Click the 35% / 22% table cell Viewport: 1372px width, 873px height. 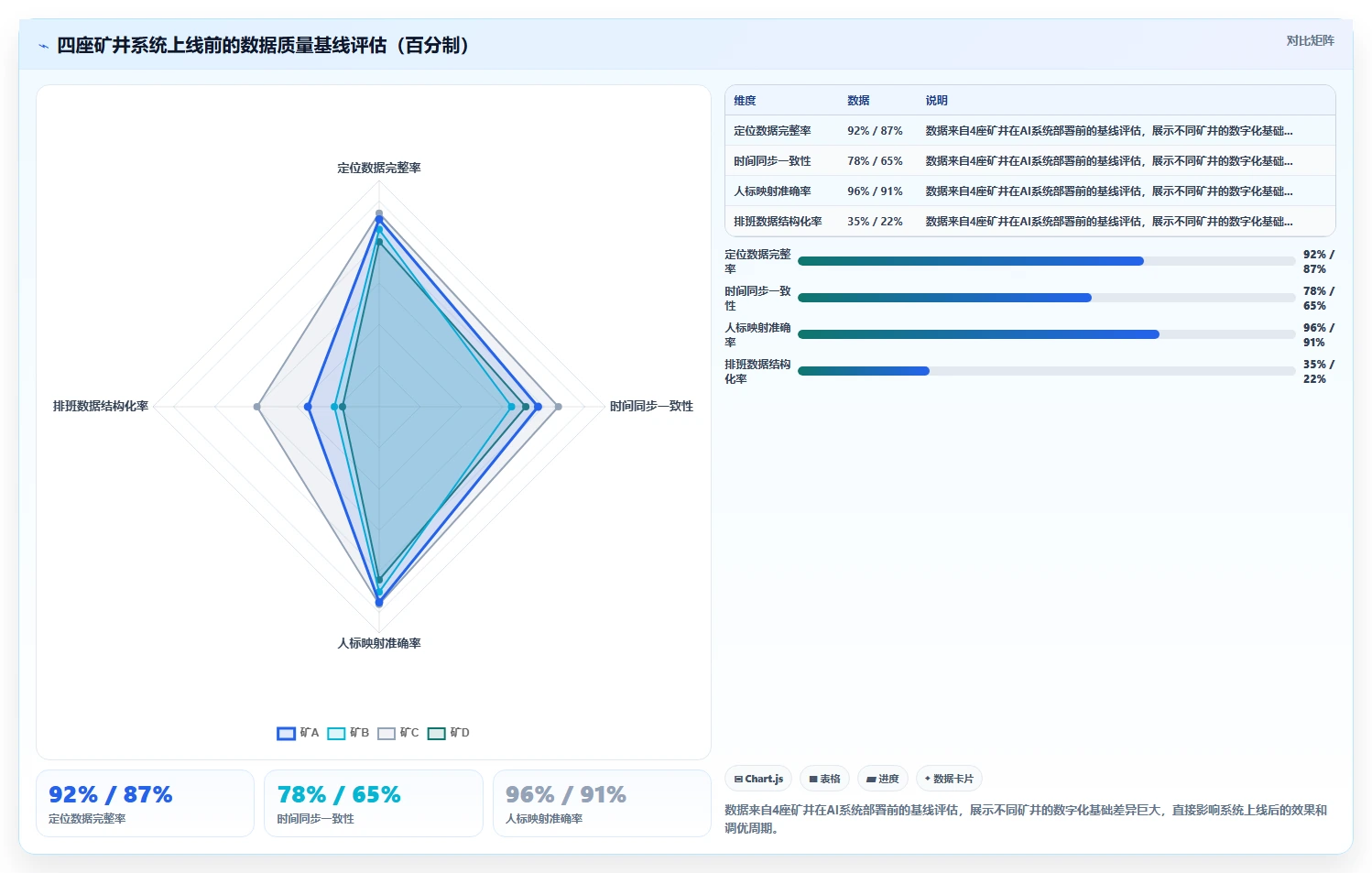(x=875, y=222)
